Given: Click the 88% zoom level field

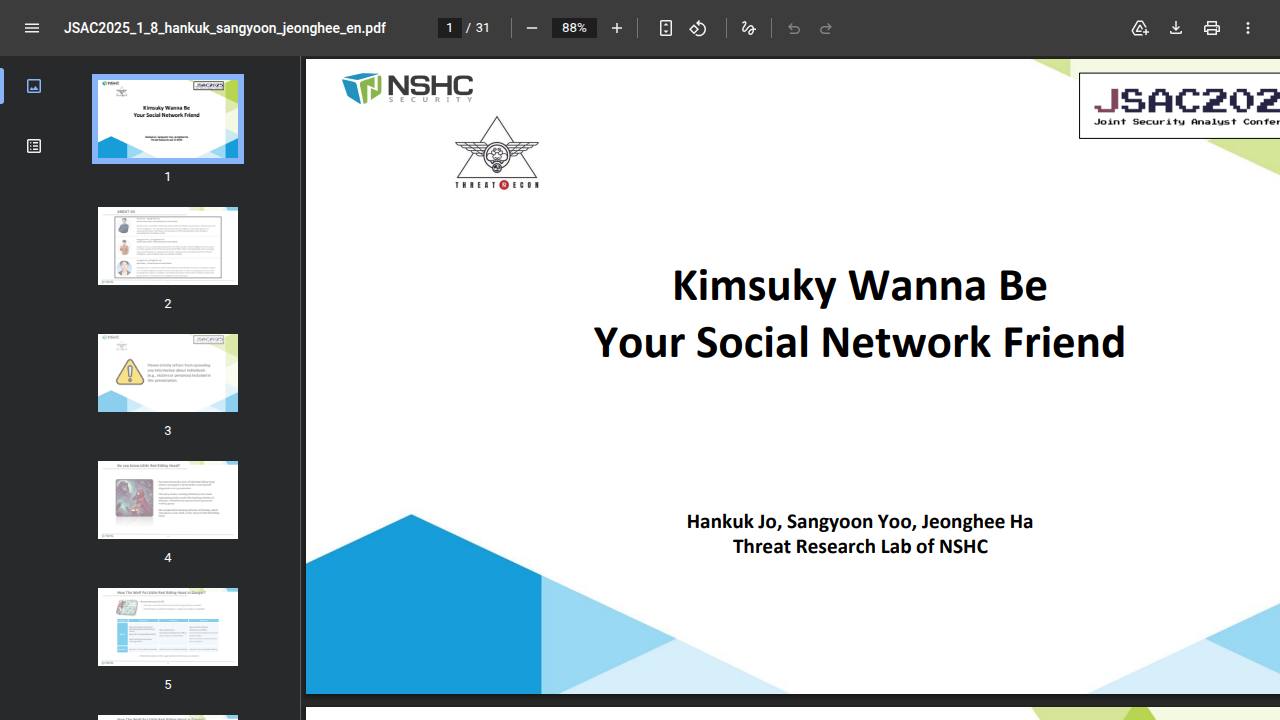Looking at the screenshot, I should pyautogui.click(x=574, y=28).
